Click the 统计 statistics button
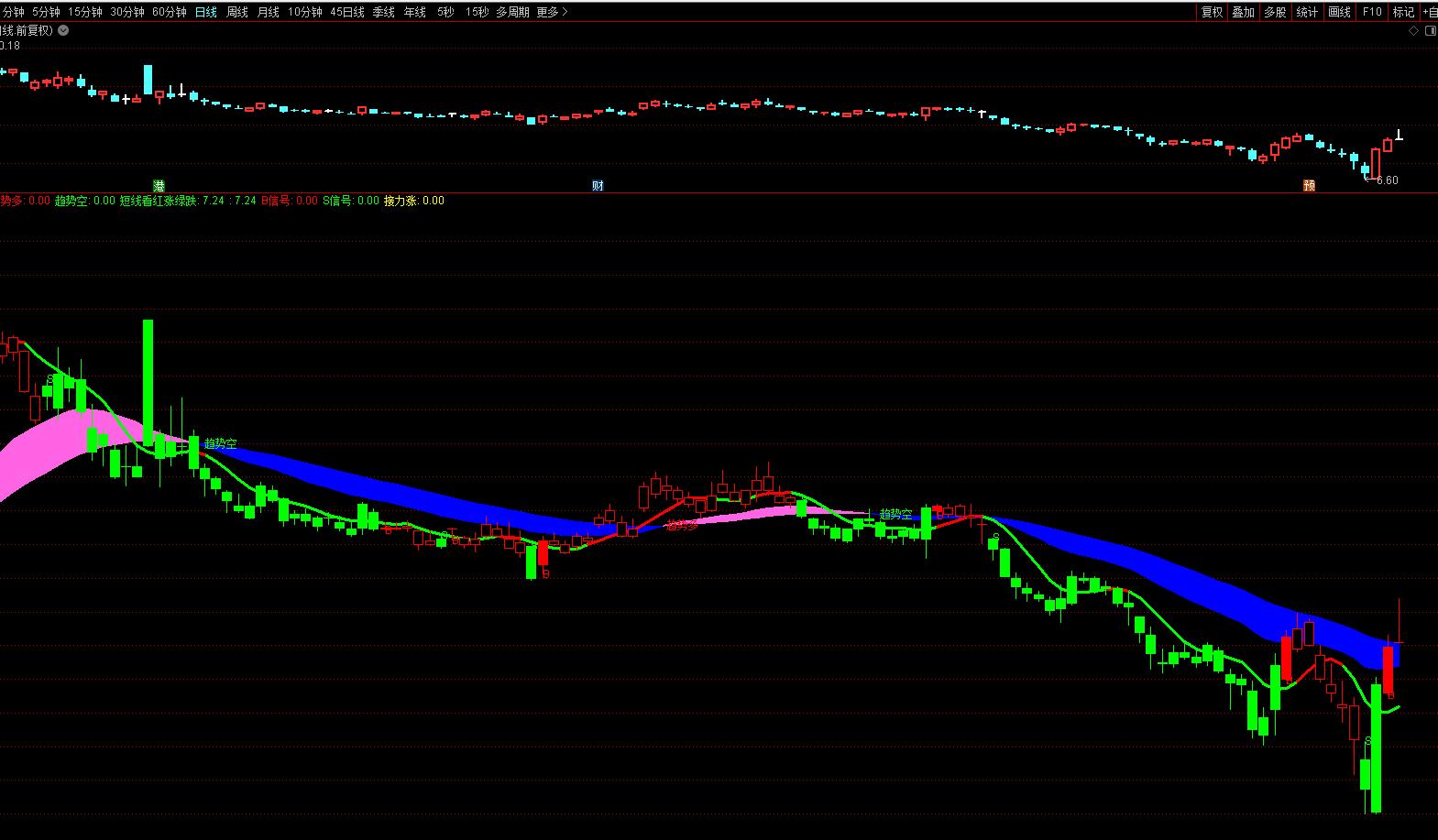Viewport: 1438px width, 840px height. click(1307, 12)
